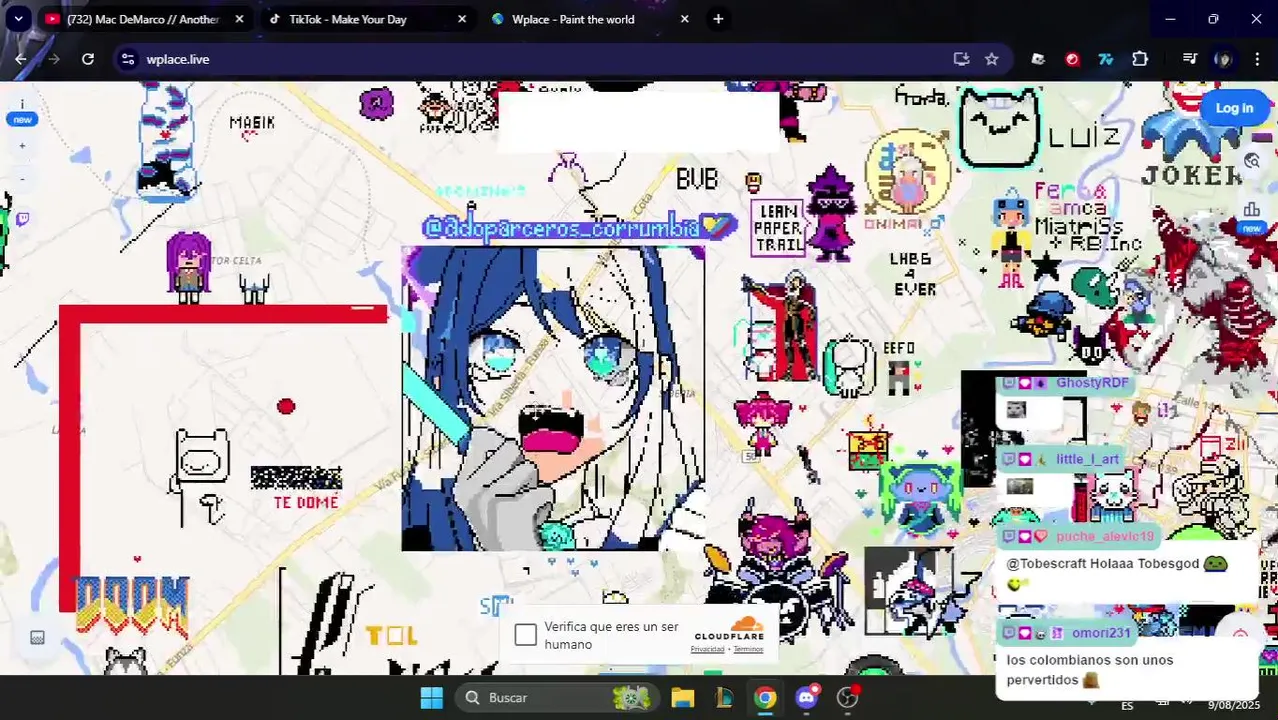Click the install app icon in address bar

[961, 59]
